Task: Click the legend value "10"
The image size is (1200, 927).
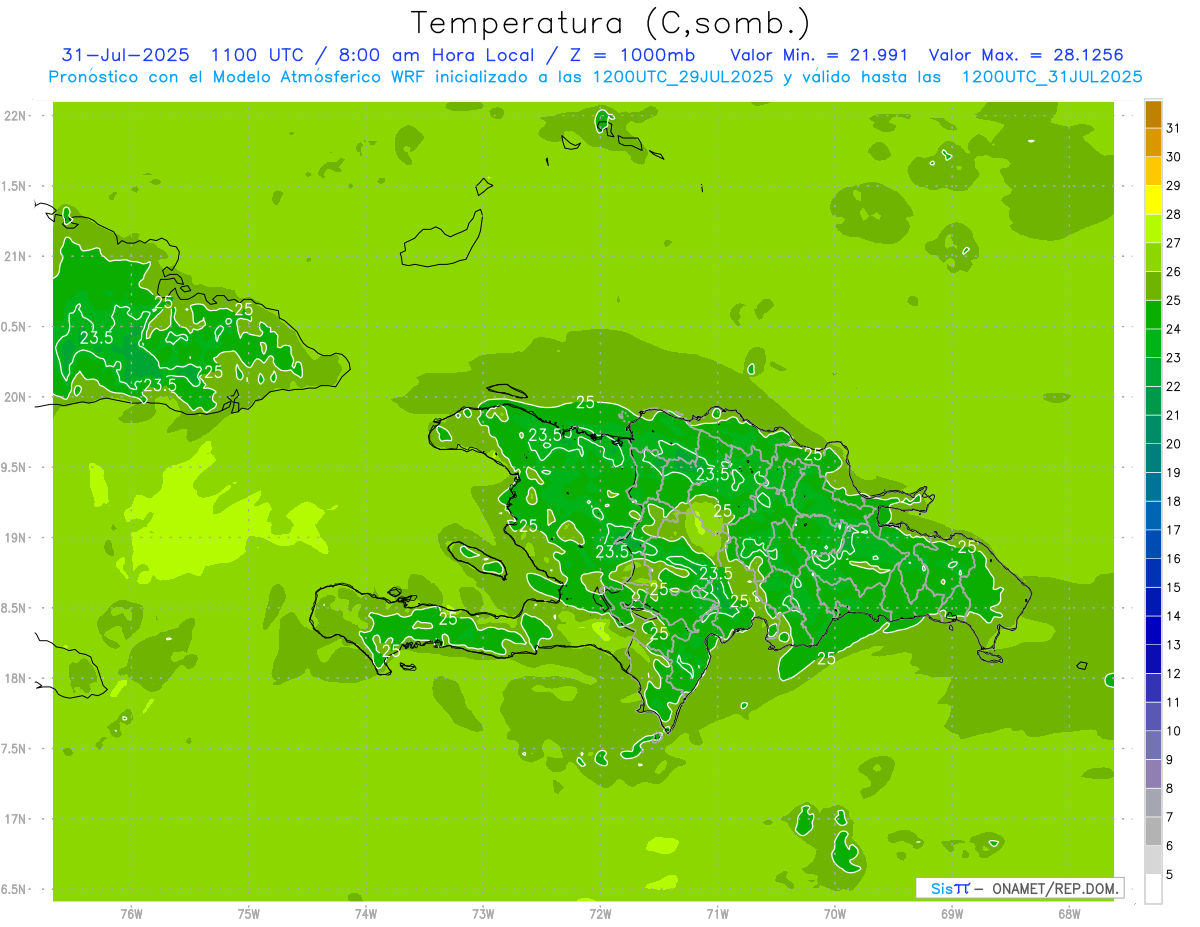Action: point(1174,731)
